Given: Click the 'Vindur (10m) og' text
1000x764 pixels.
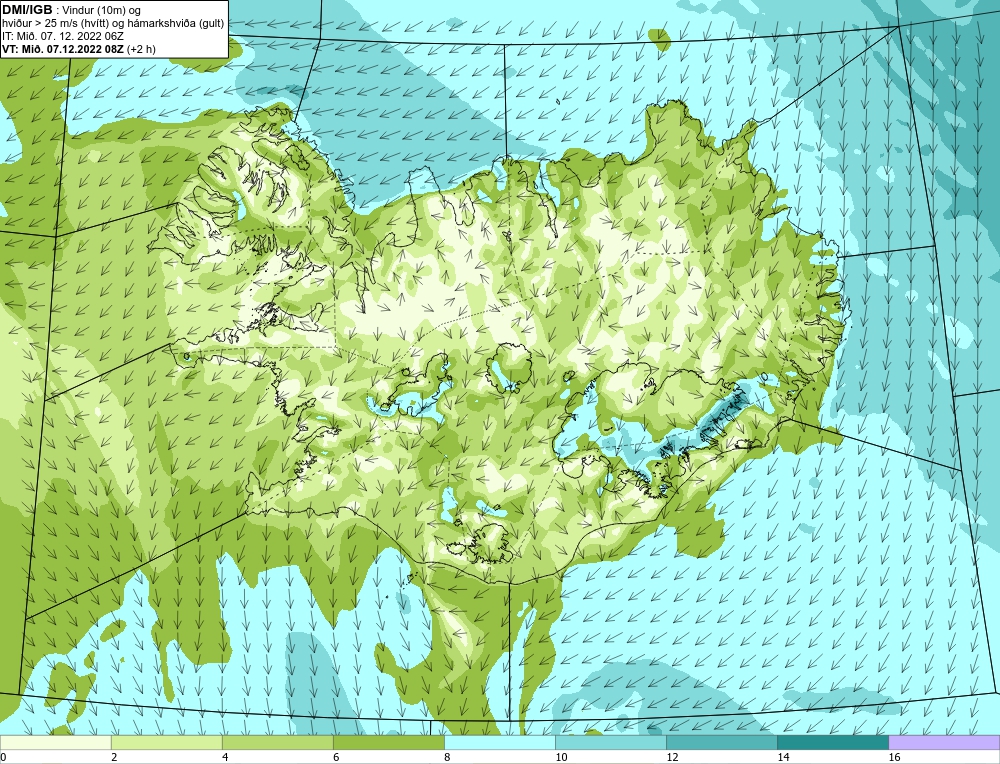Looking at the screenshot, I should [x=101, y=10].
